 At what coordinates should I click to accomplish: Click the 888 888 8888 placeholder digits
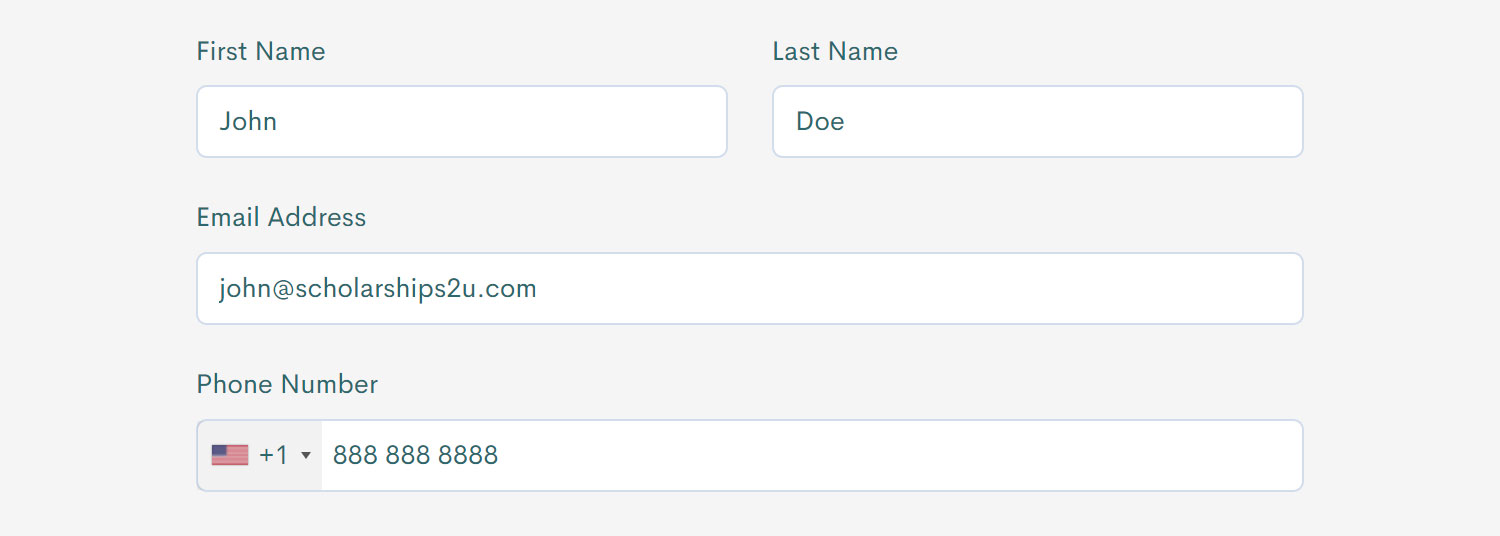415,456
